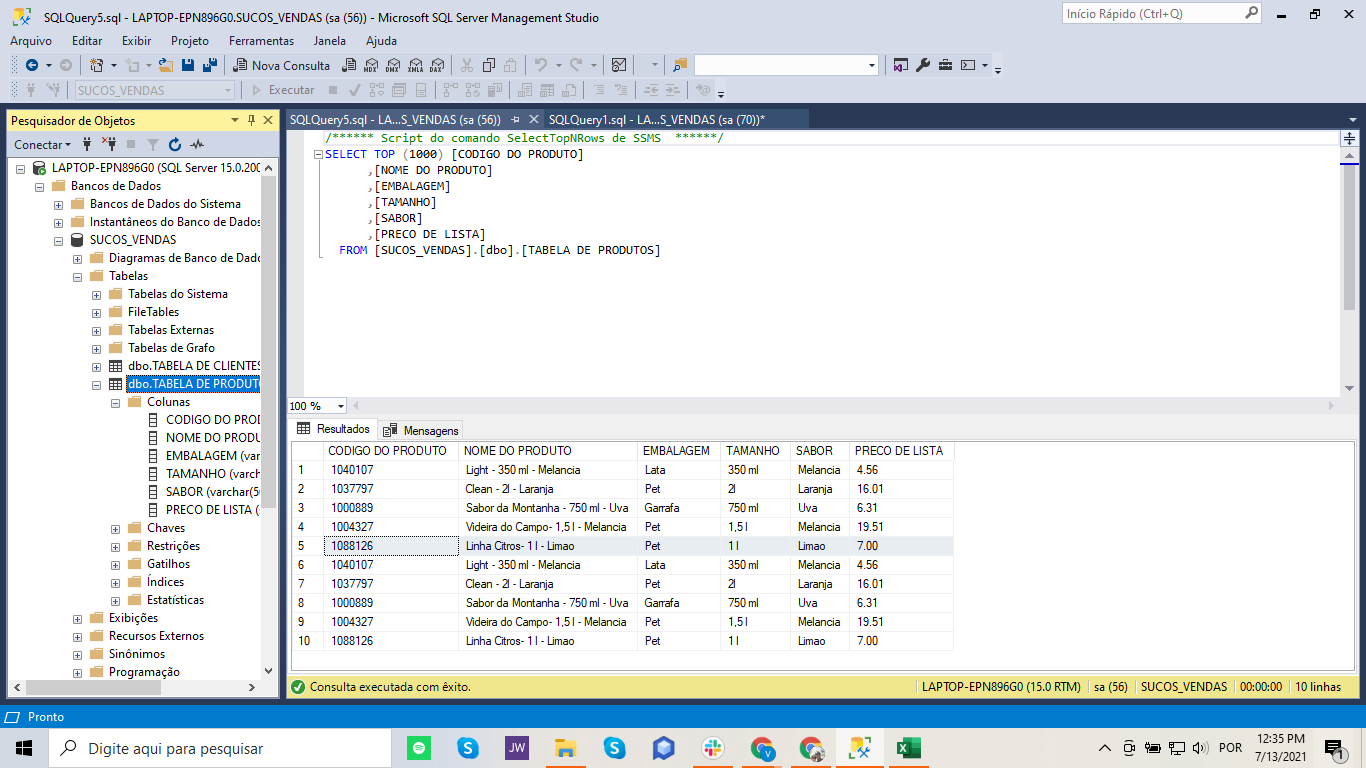Open Activity Monitor pulse icon in Object Explorer
The image size is (1366, 768).
click(x=197, y=144)
